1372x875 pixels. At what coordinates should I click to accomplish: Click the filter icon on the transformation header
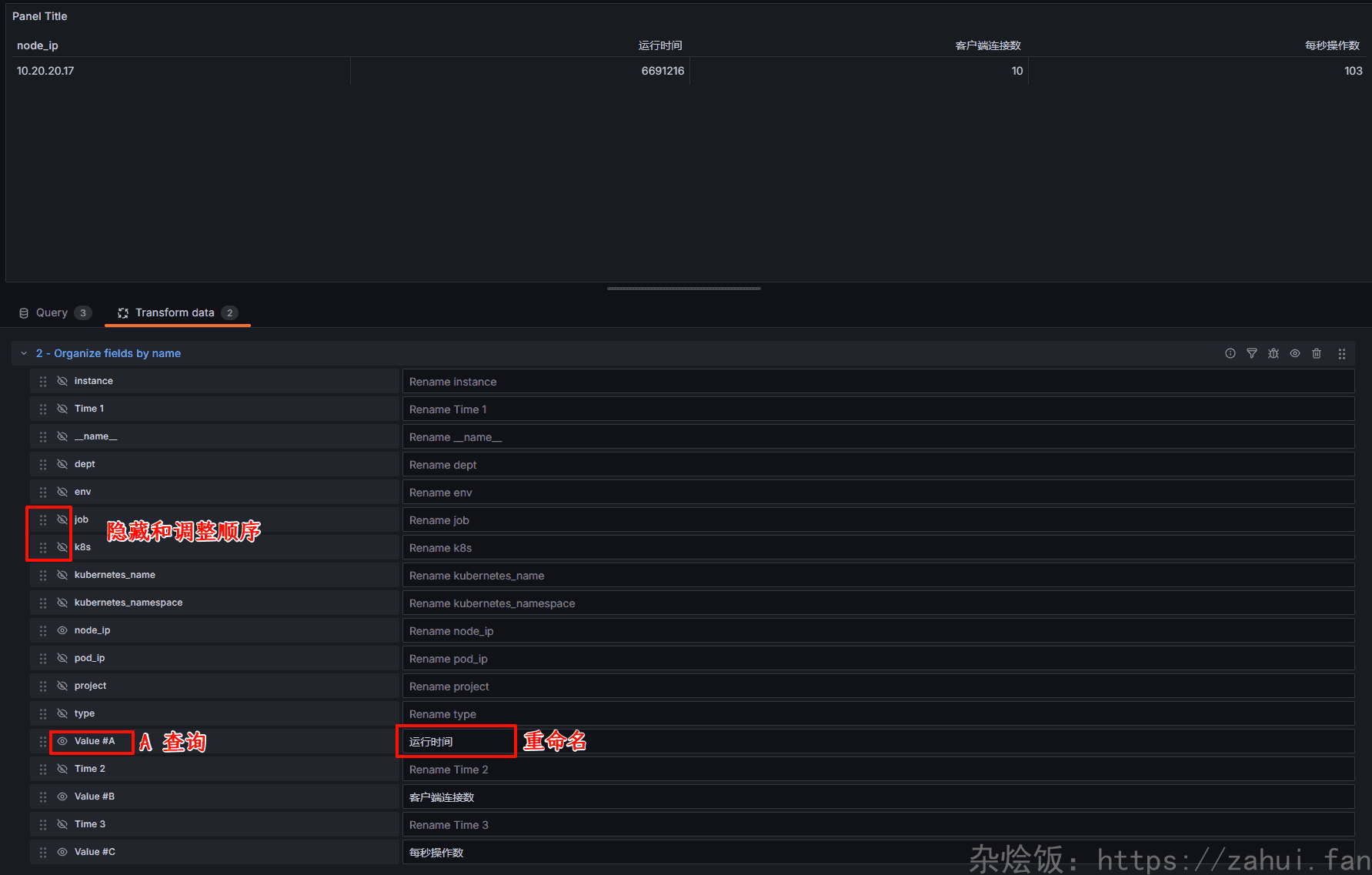coord(1252,353)
